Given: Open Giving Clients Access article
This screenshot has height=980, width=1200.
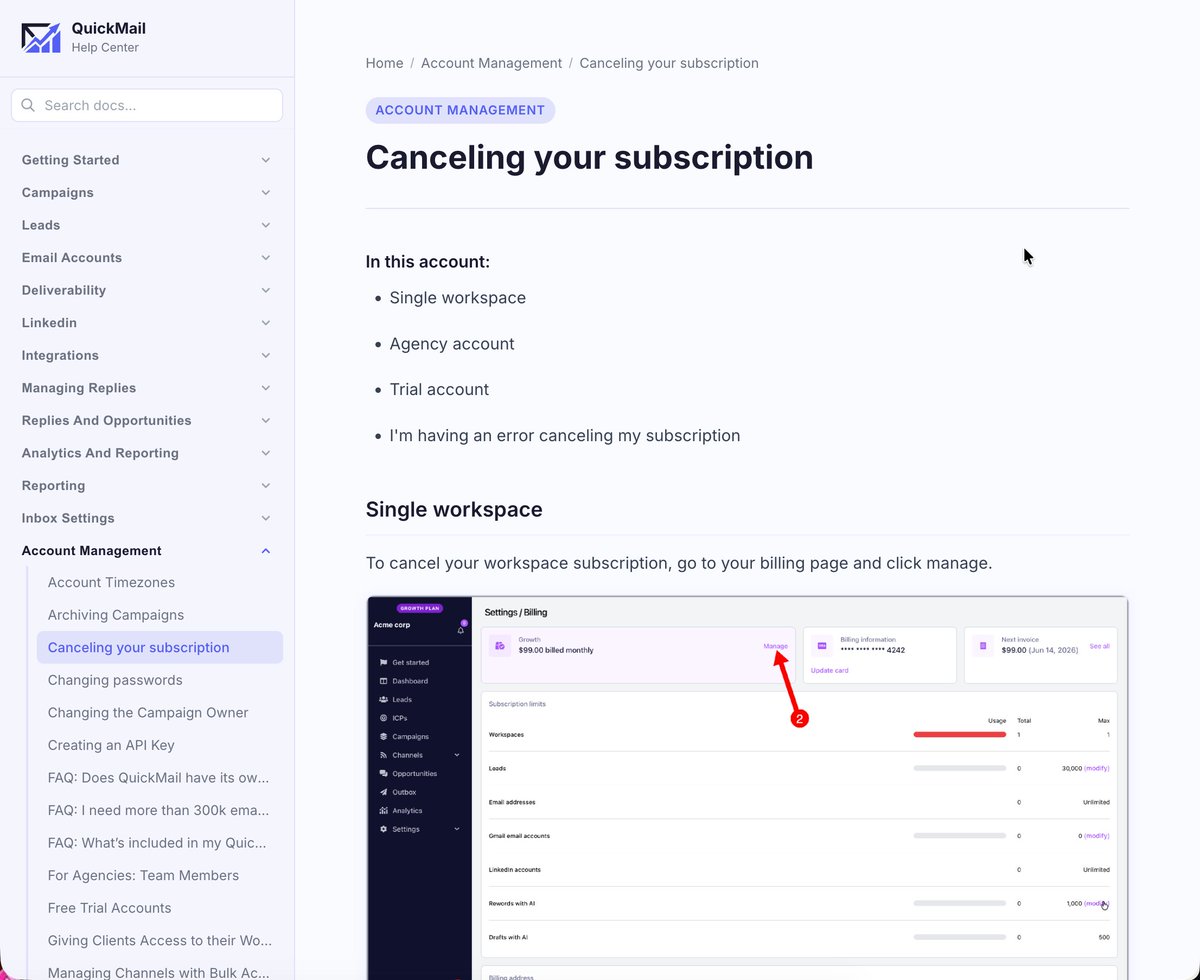Looking at the screenshot, I should [160, 940].
